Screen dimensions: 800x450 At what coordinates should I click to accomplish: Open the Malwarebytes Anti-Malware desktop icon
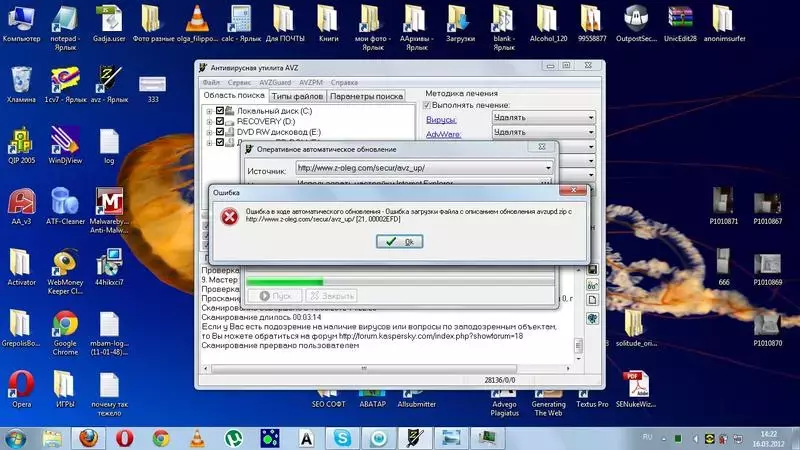click(x=109, y=210)
